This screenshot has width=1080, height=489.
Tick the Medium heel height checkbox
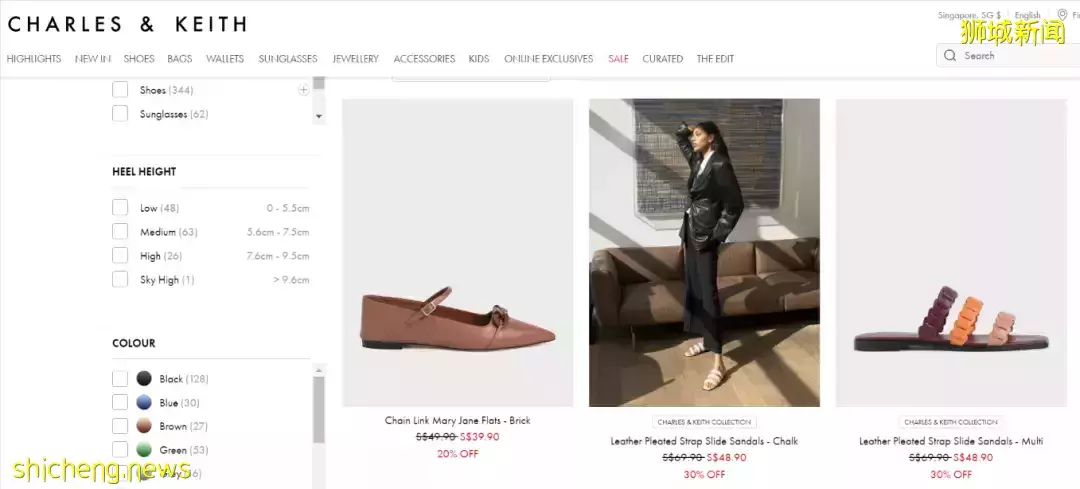tap(120, 232)
